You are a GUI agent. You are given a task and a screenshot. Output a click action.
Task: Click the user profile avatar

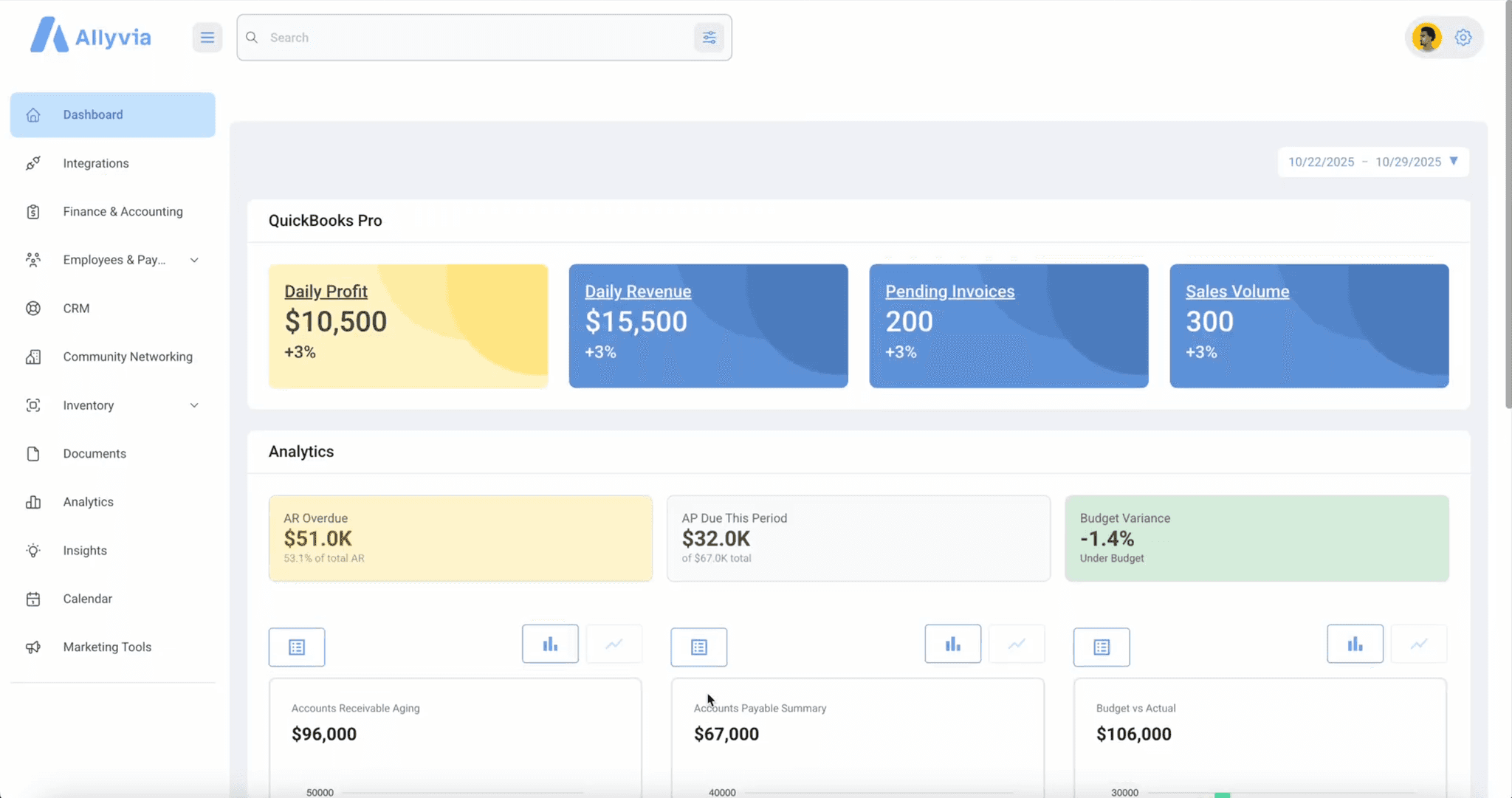1426,38
